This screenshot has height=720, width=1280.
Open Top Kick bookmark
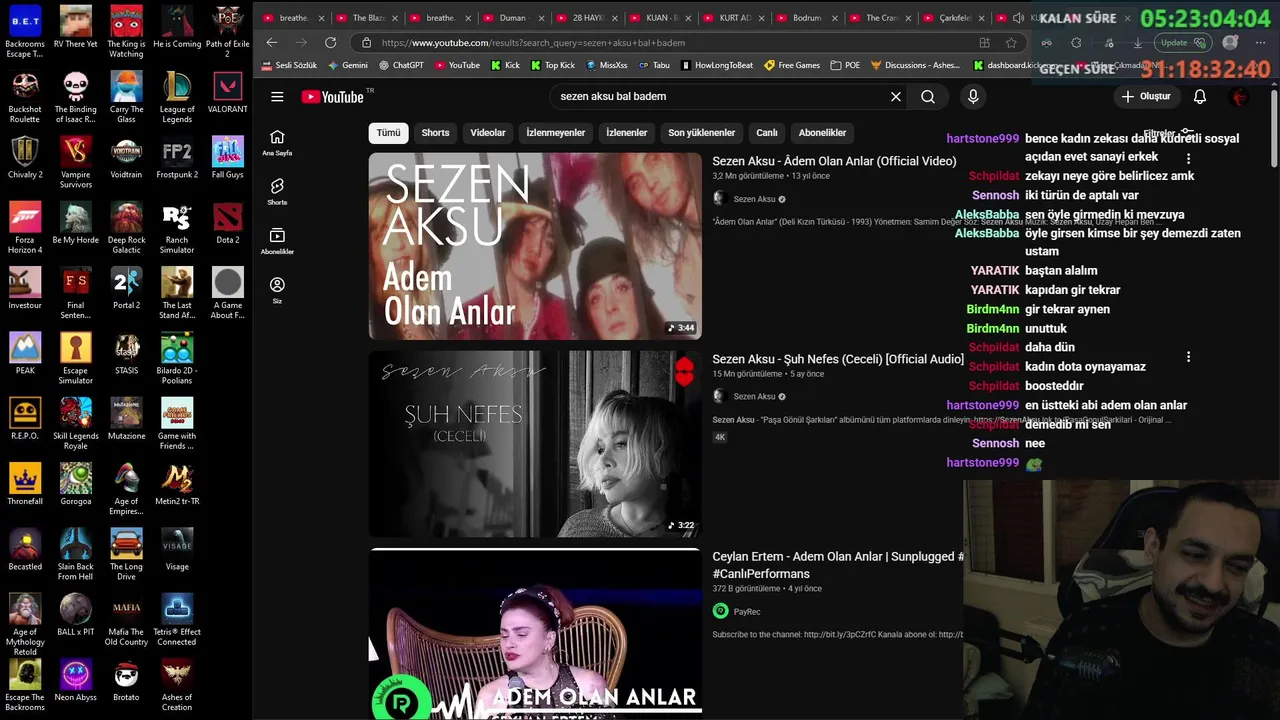[x=552, y=65]
